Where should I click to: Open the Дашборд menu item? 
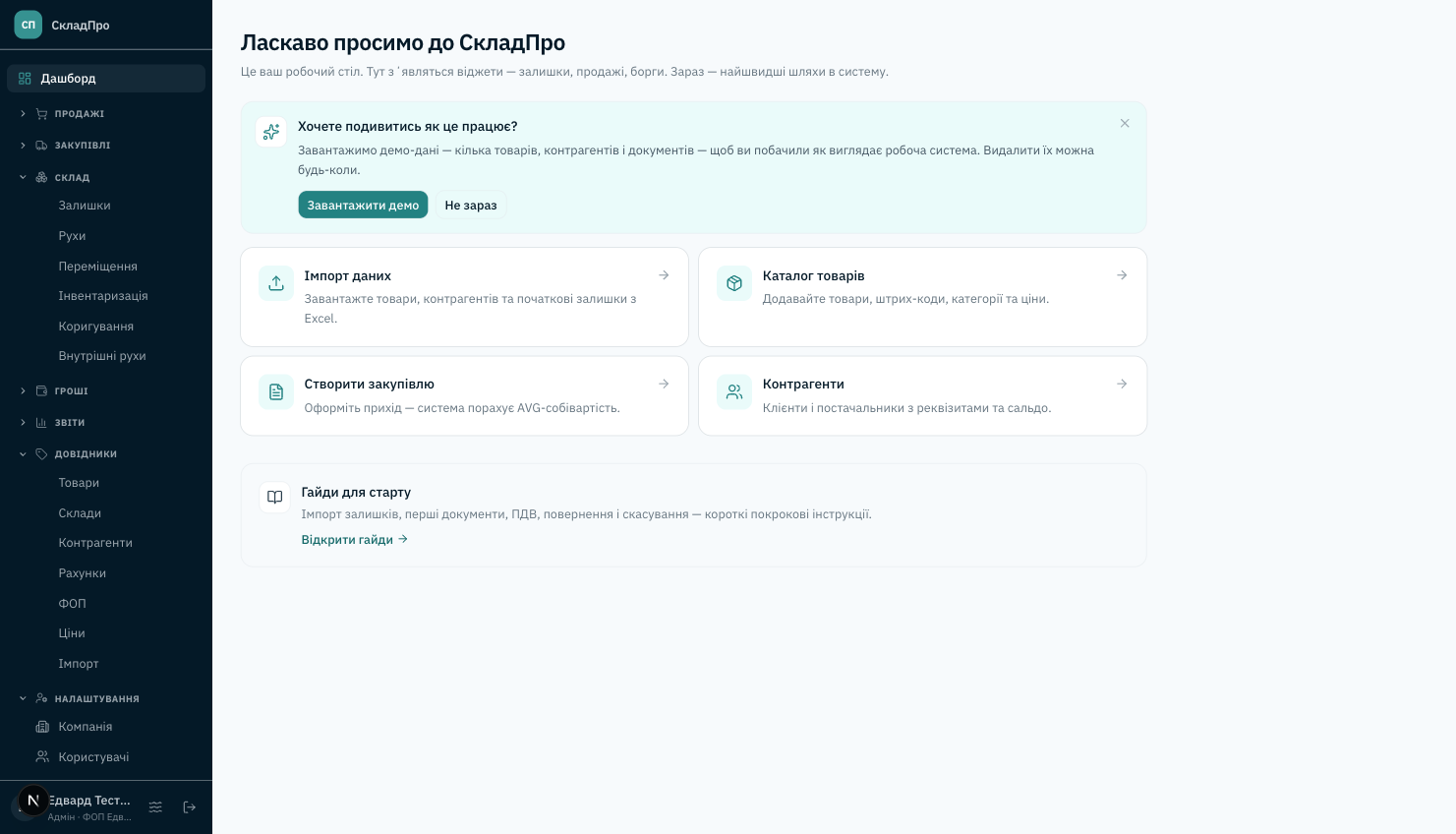[x=106, y=79]
